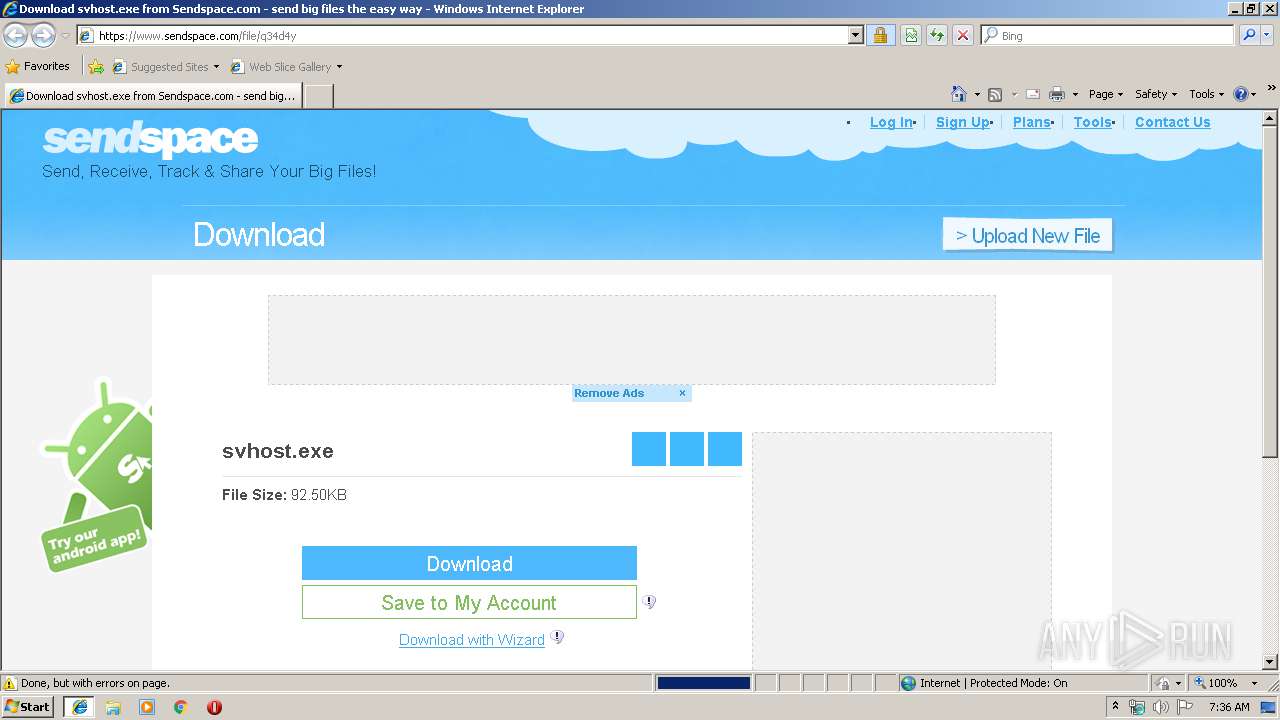
Task: Click the page scrollbar down arrow
Action: tap(1270, 661)
